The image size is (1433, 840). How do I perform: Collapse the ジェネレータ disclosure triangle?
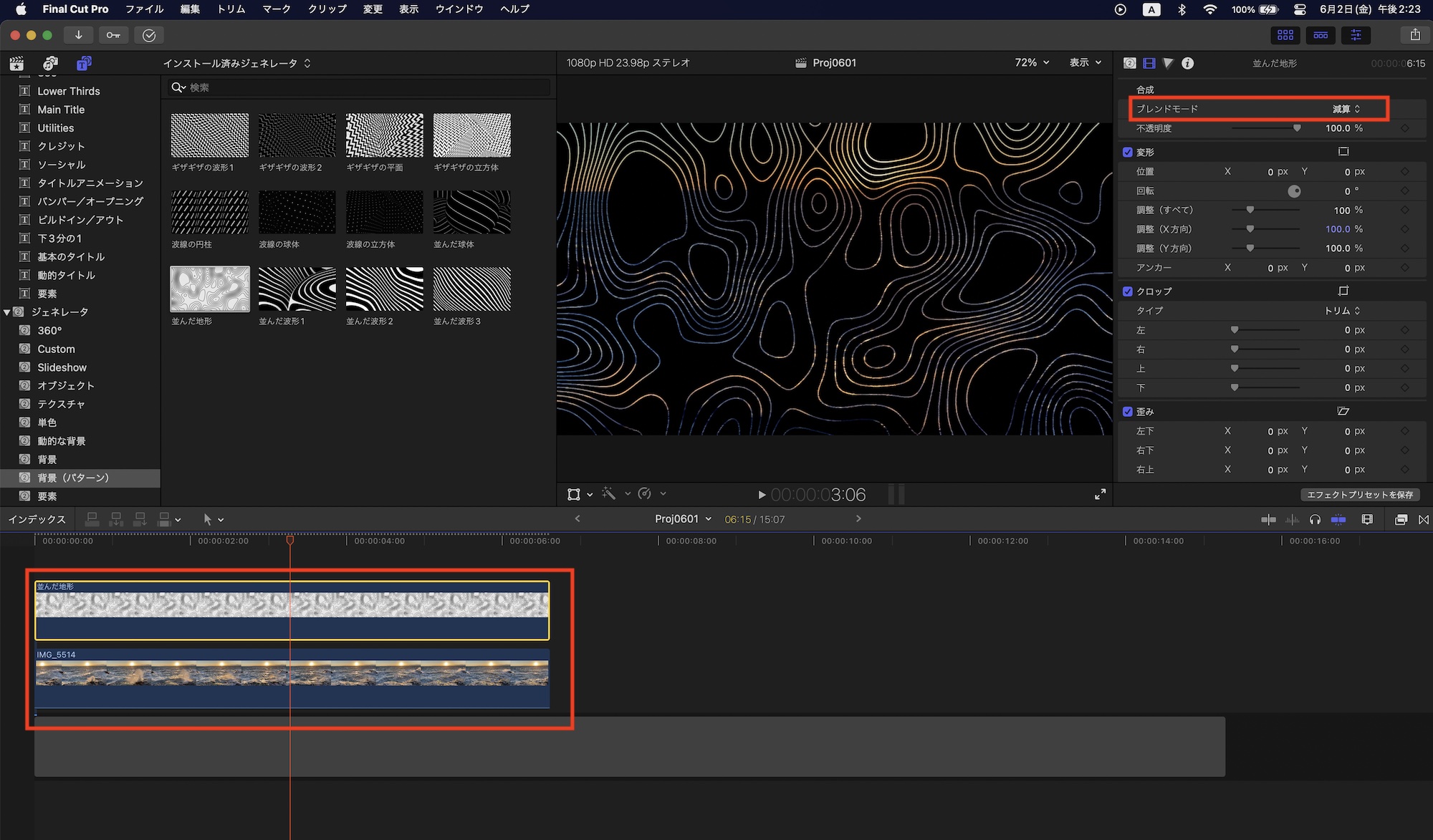click(x=7, y=312)
